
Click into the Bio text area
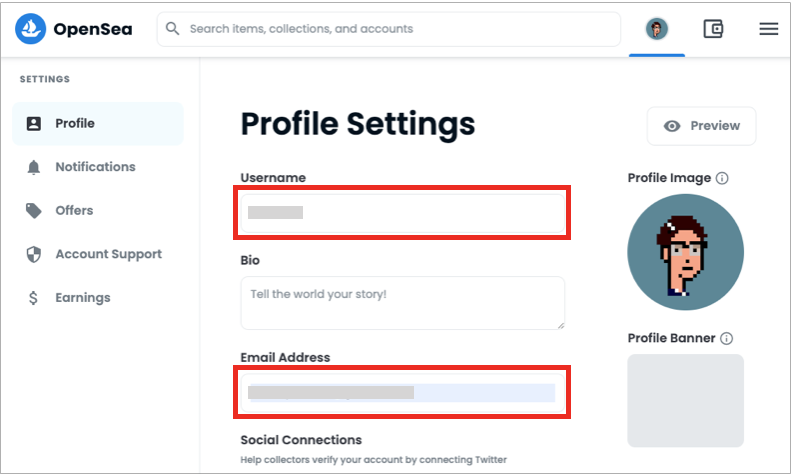[x=403, y=303]
